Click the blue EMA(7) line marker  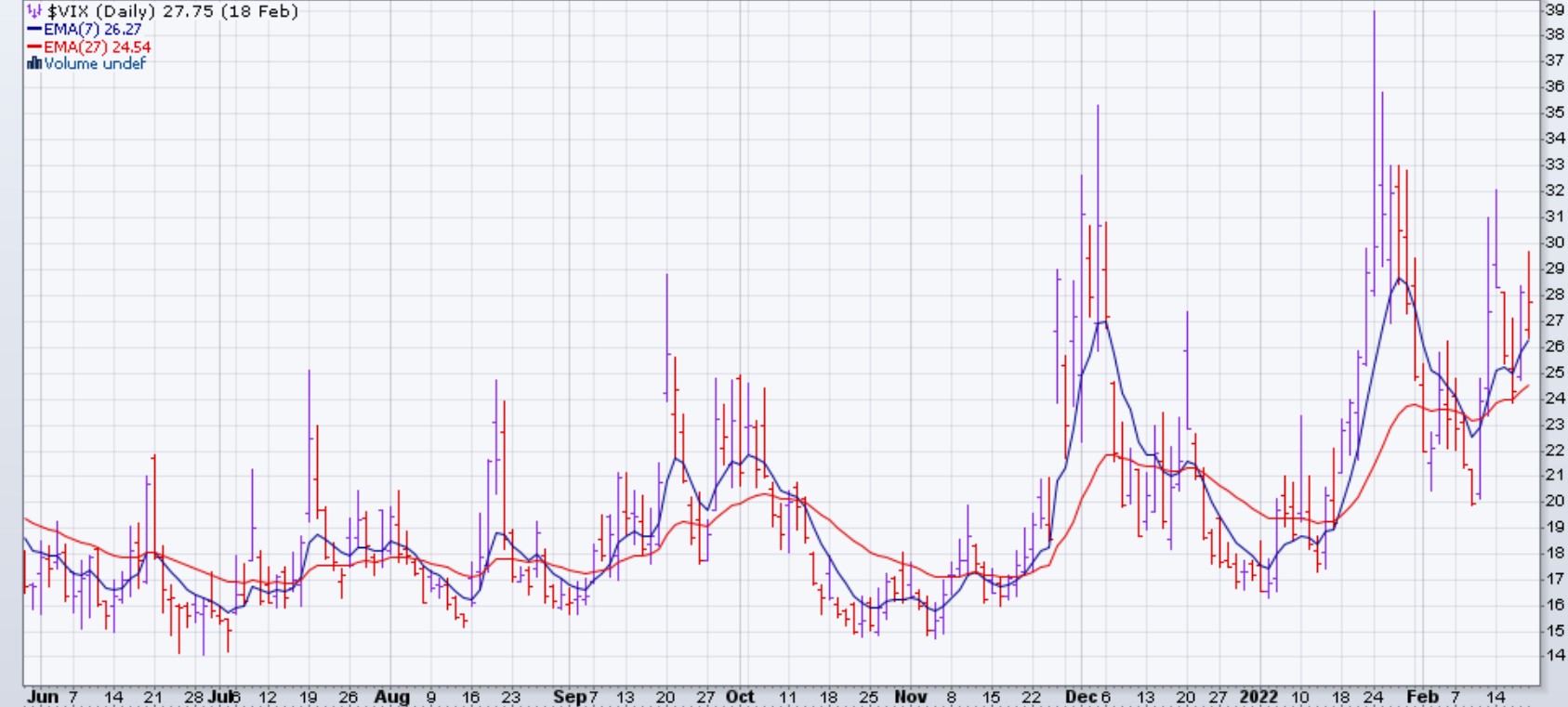tap(34, 30)
